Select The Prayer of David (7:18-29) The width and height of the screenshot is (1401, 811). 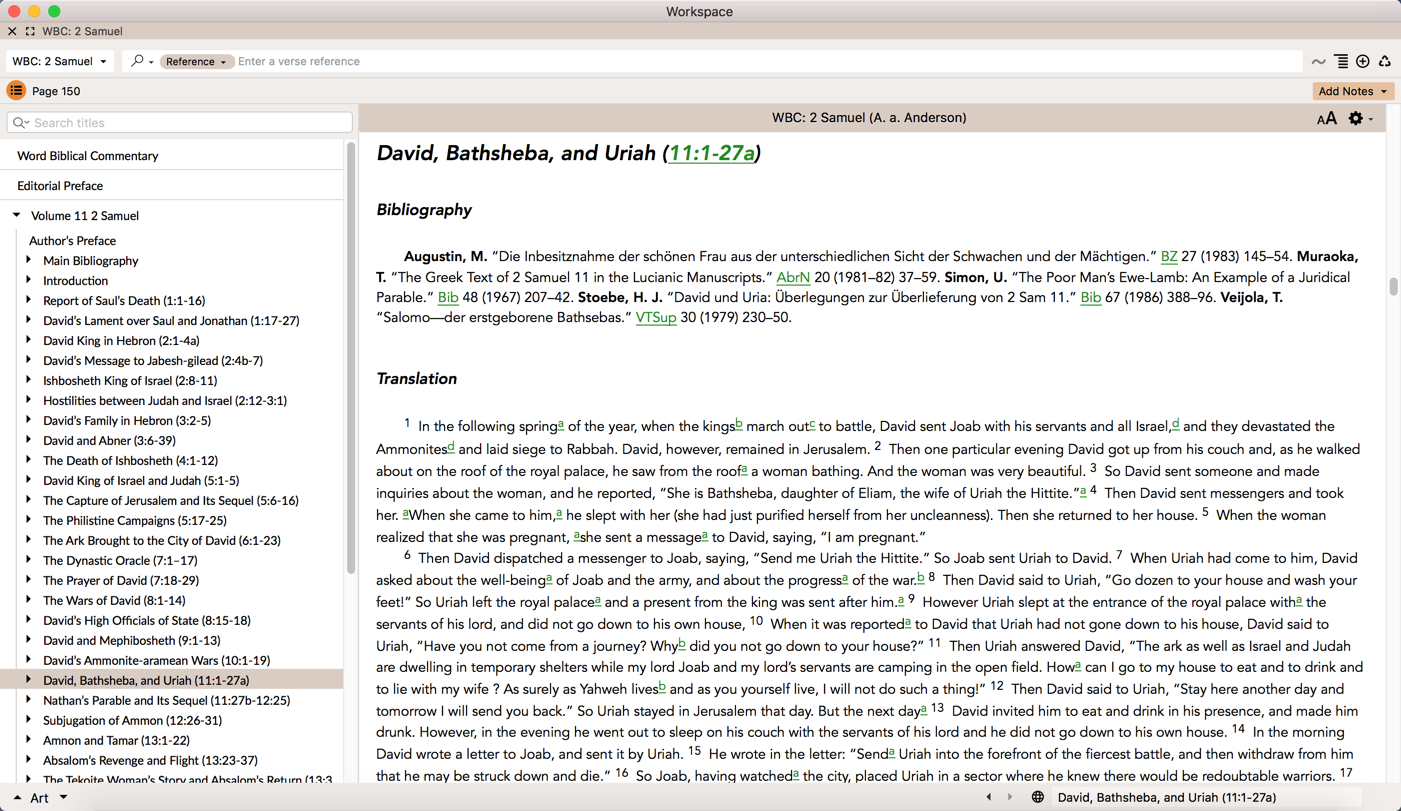[121, 581]
